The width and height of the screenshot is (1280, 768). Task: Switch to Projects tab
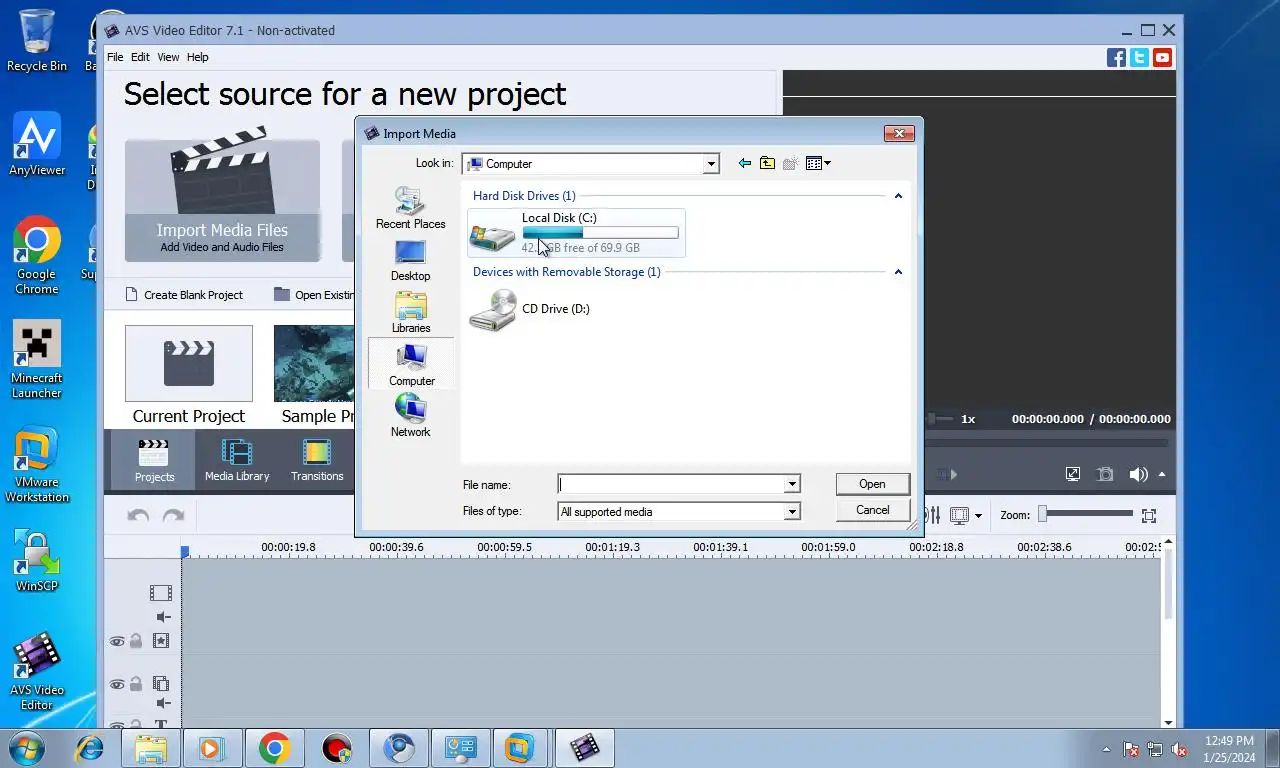tap(154, 461)
